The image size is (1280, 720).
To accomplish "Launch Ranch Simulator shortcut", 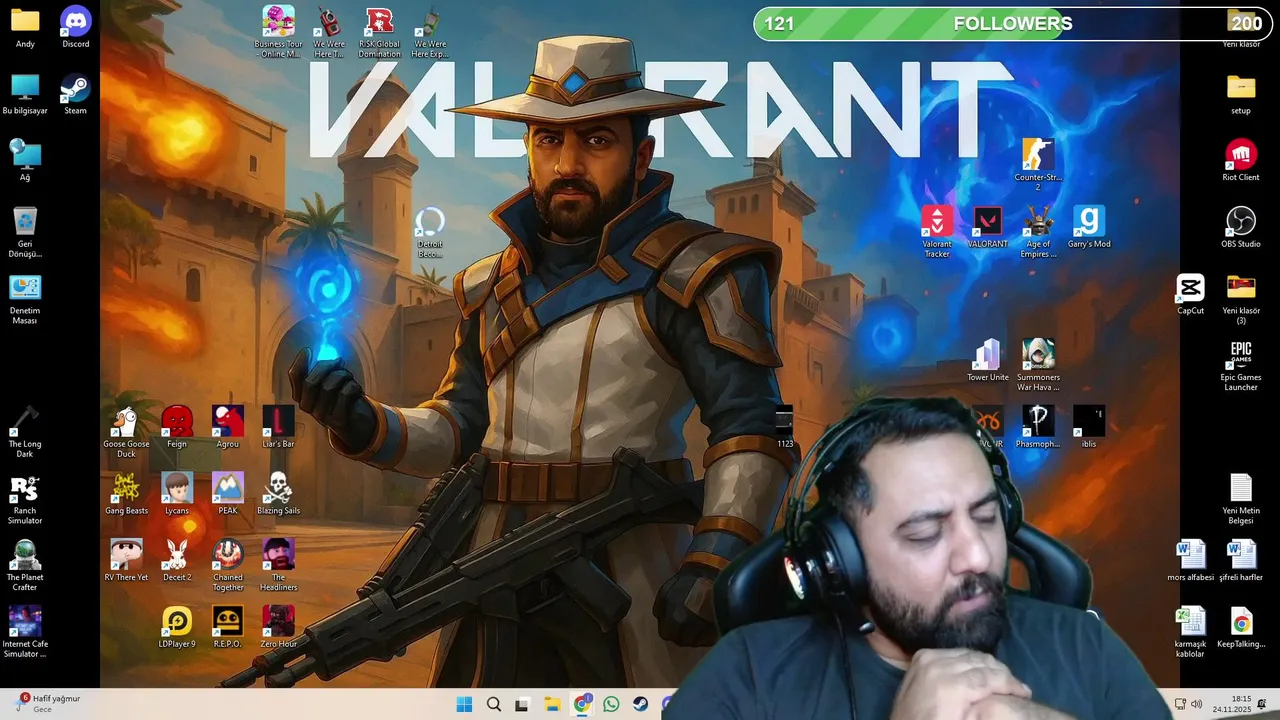I will click(25, 499).
